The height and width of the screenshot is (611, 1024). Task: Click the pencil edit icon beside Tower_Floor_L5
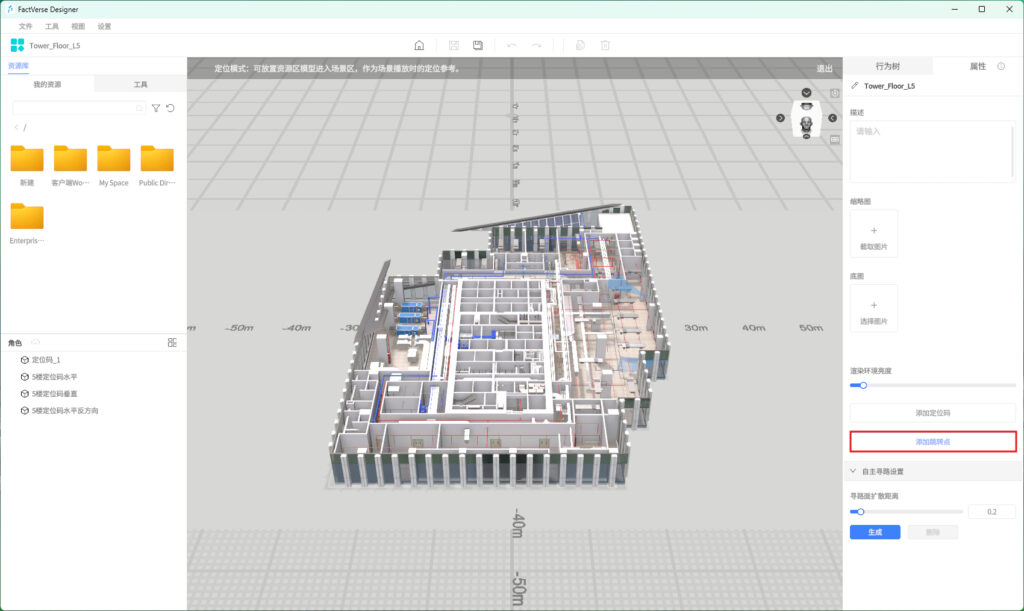pos(855,86)
